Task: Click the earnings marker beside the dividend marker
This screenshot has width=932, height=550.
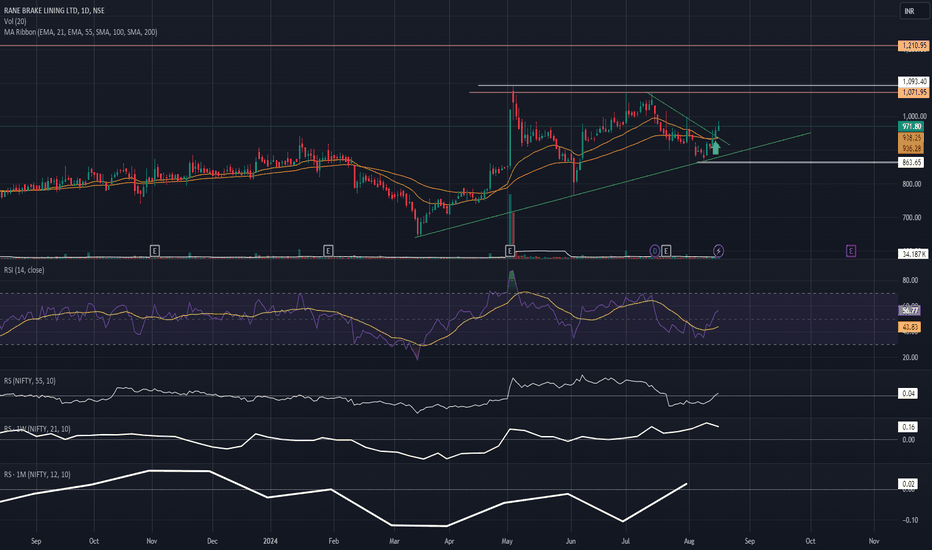Action: tap(666, 251)
